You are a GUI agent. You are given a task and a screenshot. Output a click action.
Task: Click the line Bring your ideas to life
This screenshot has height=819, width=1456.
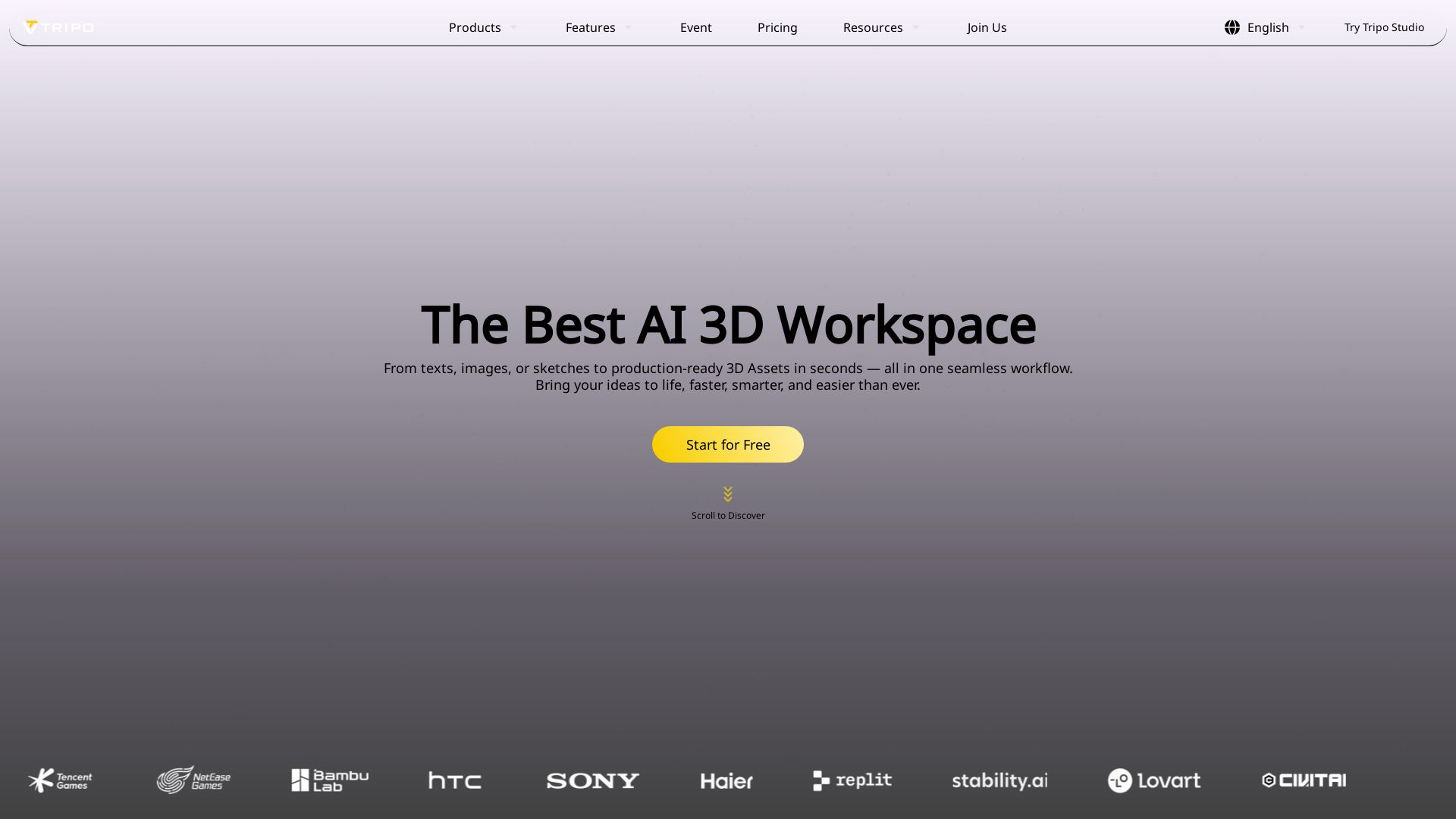point(728,385)
